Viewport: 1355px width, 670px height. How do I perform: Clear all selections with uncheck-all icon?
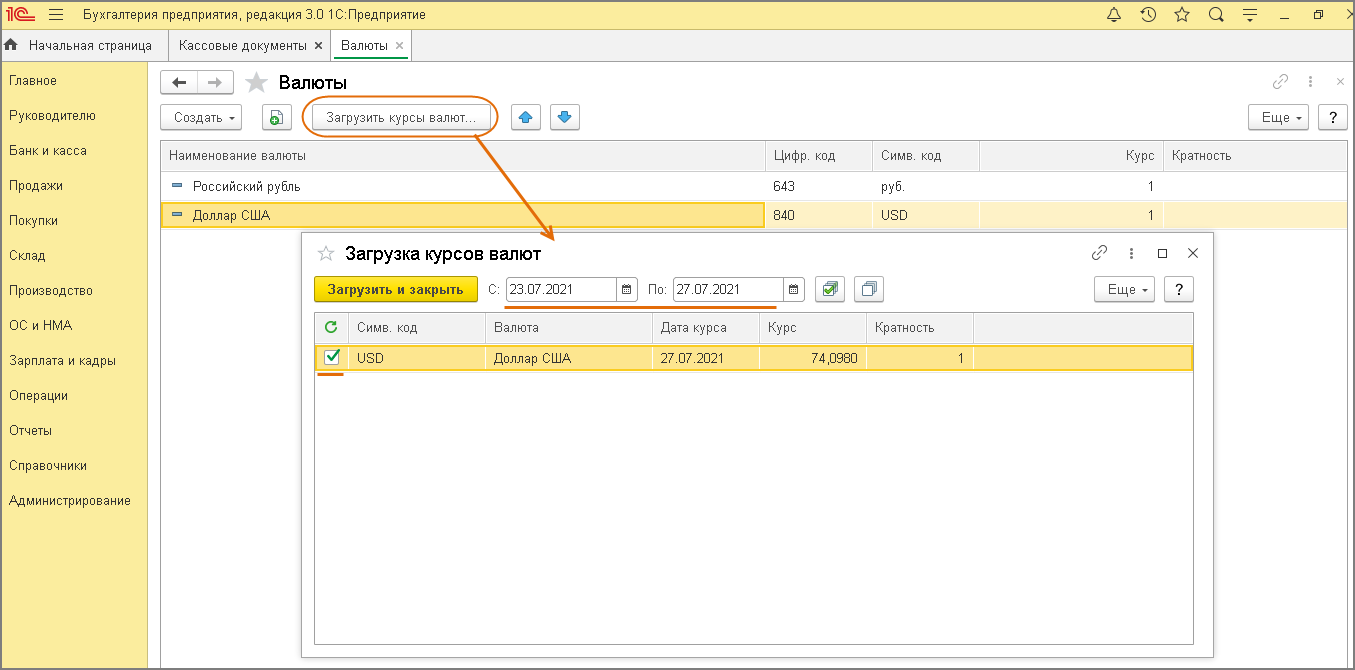pyautogui.click(x=869, y=290)
